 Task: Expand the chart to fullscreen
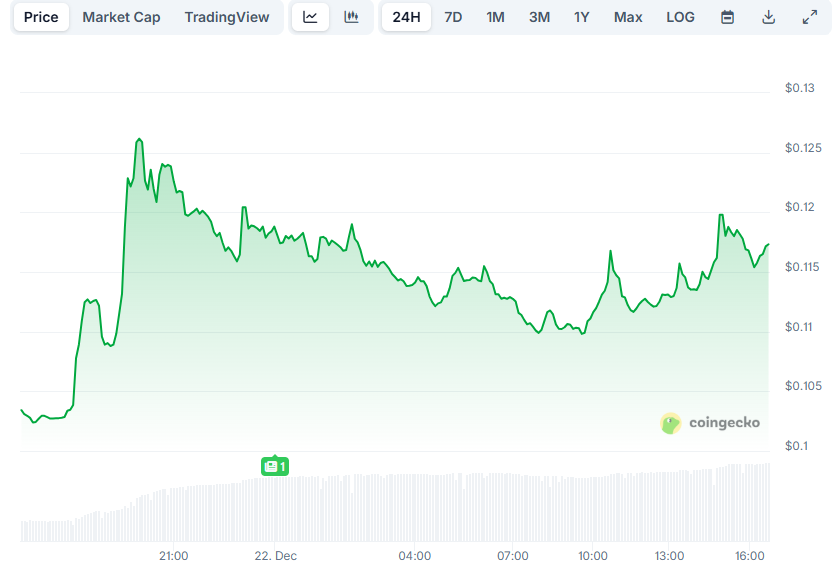coord(808,17)
